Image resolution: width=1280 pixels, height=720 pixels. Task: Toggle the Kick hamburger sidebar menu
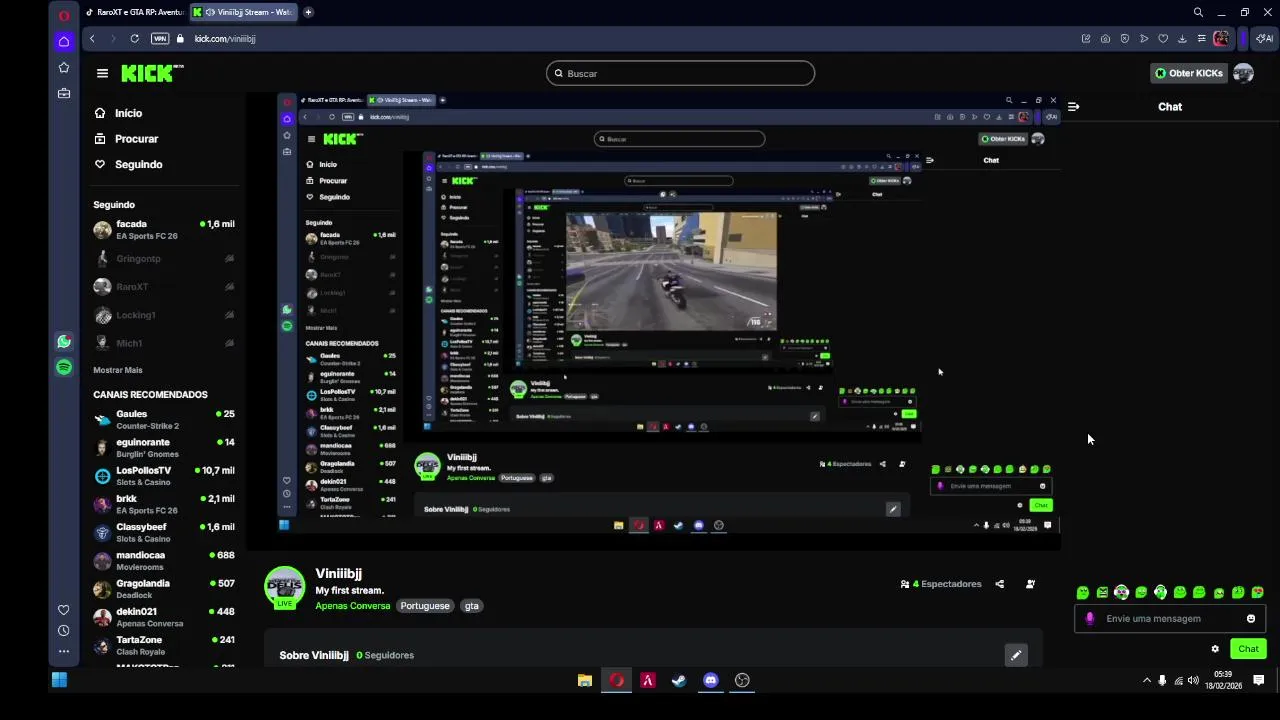pyautogui.click(x=102, y=73)
